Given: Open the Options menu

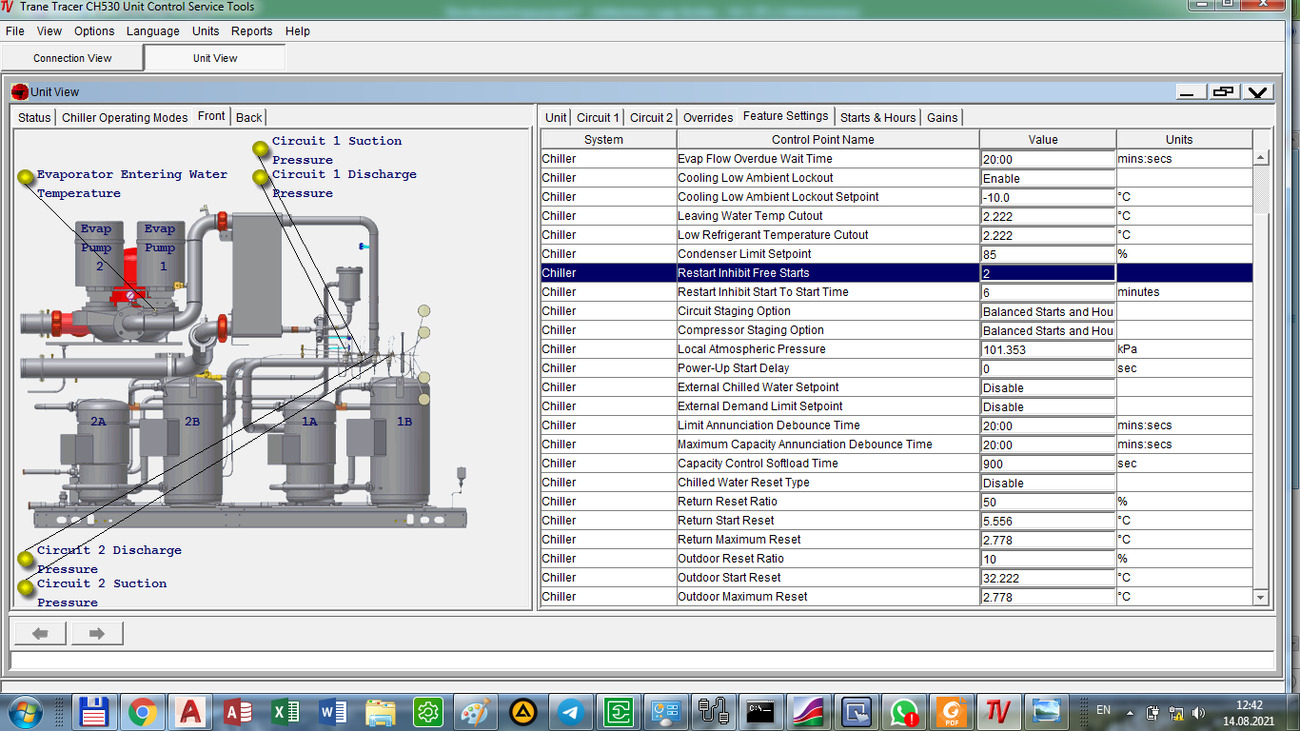Looking at the screenshot, I should click(94, 31).
